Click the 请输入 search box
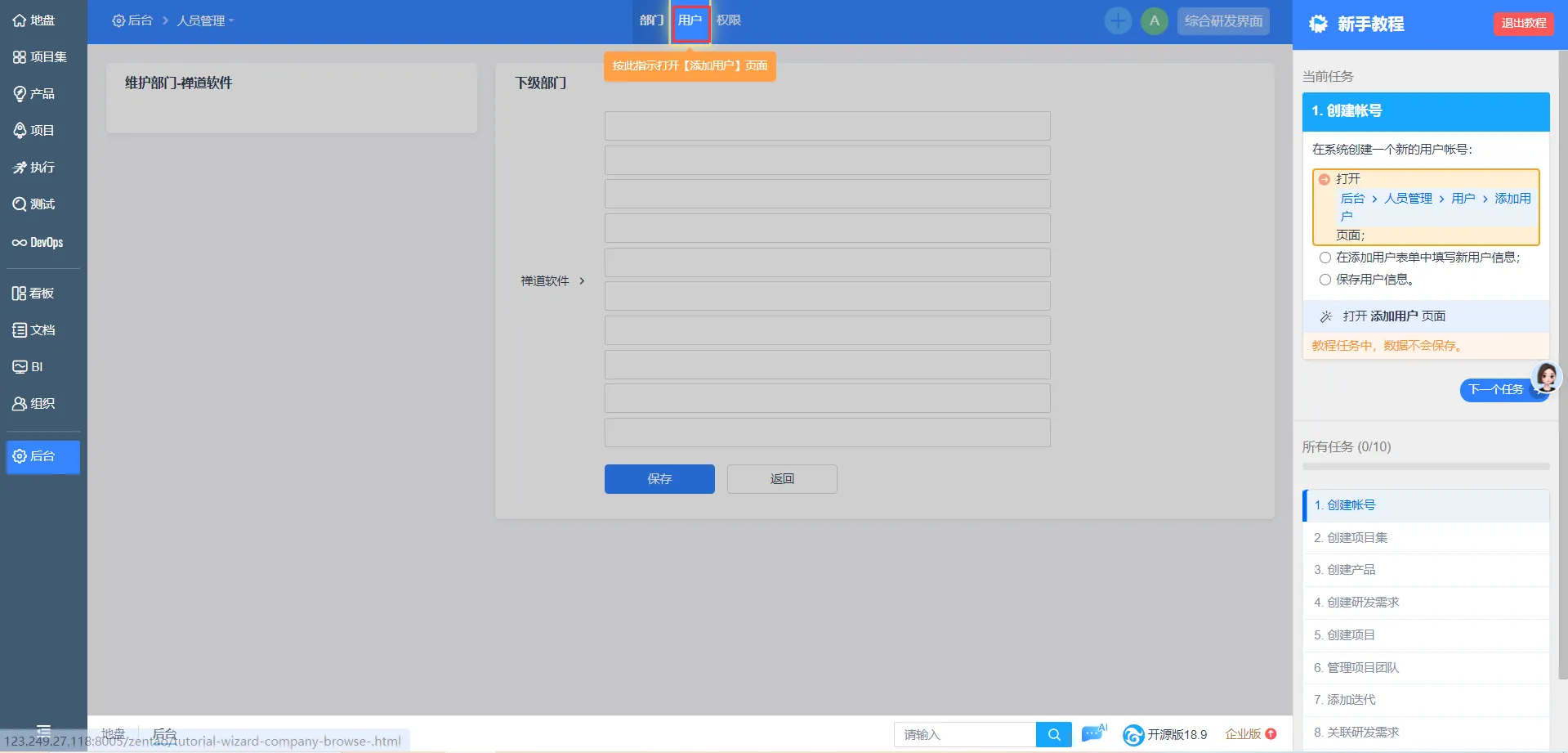1568x753 pixels. 965,734
